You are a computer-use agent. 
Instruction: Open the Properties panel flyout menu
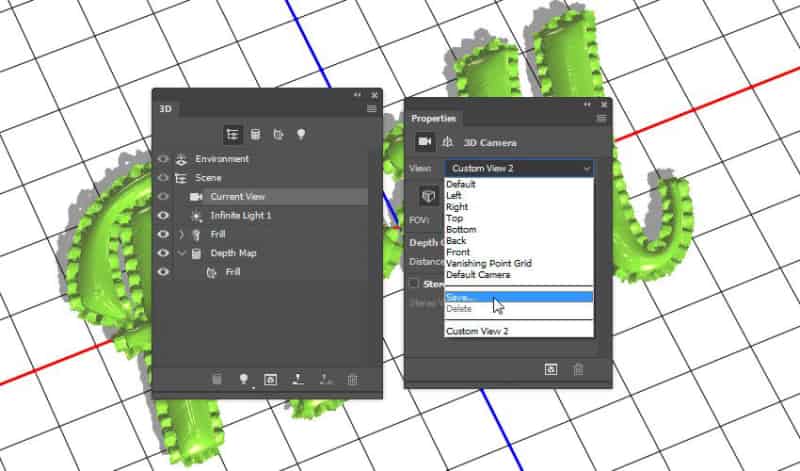click(602, 118)
